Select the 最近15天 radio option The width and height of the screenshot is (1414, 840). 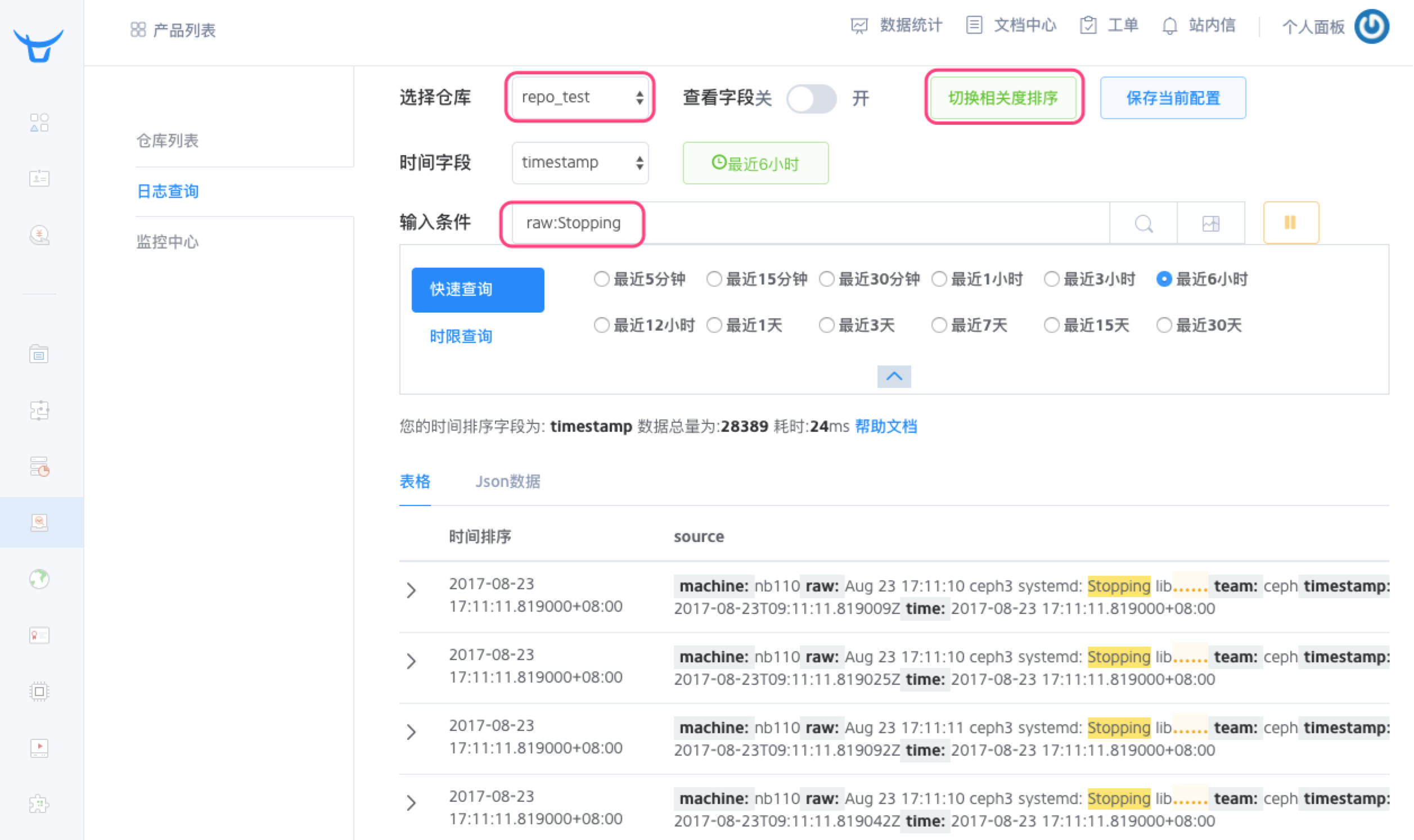pos(1052,325)
